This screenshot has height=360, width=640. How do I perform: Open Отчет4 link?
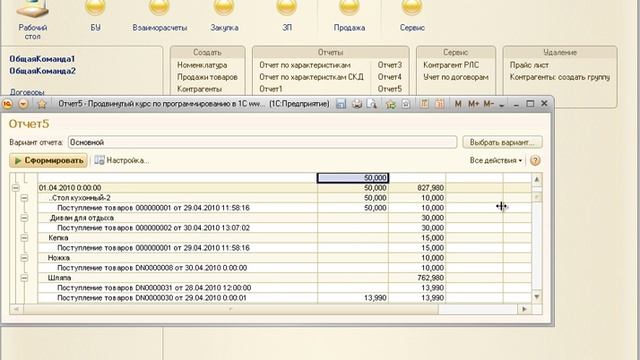click(x=389, y=77)
